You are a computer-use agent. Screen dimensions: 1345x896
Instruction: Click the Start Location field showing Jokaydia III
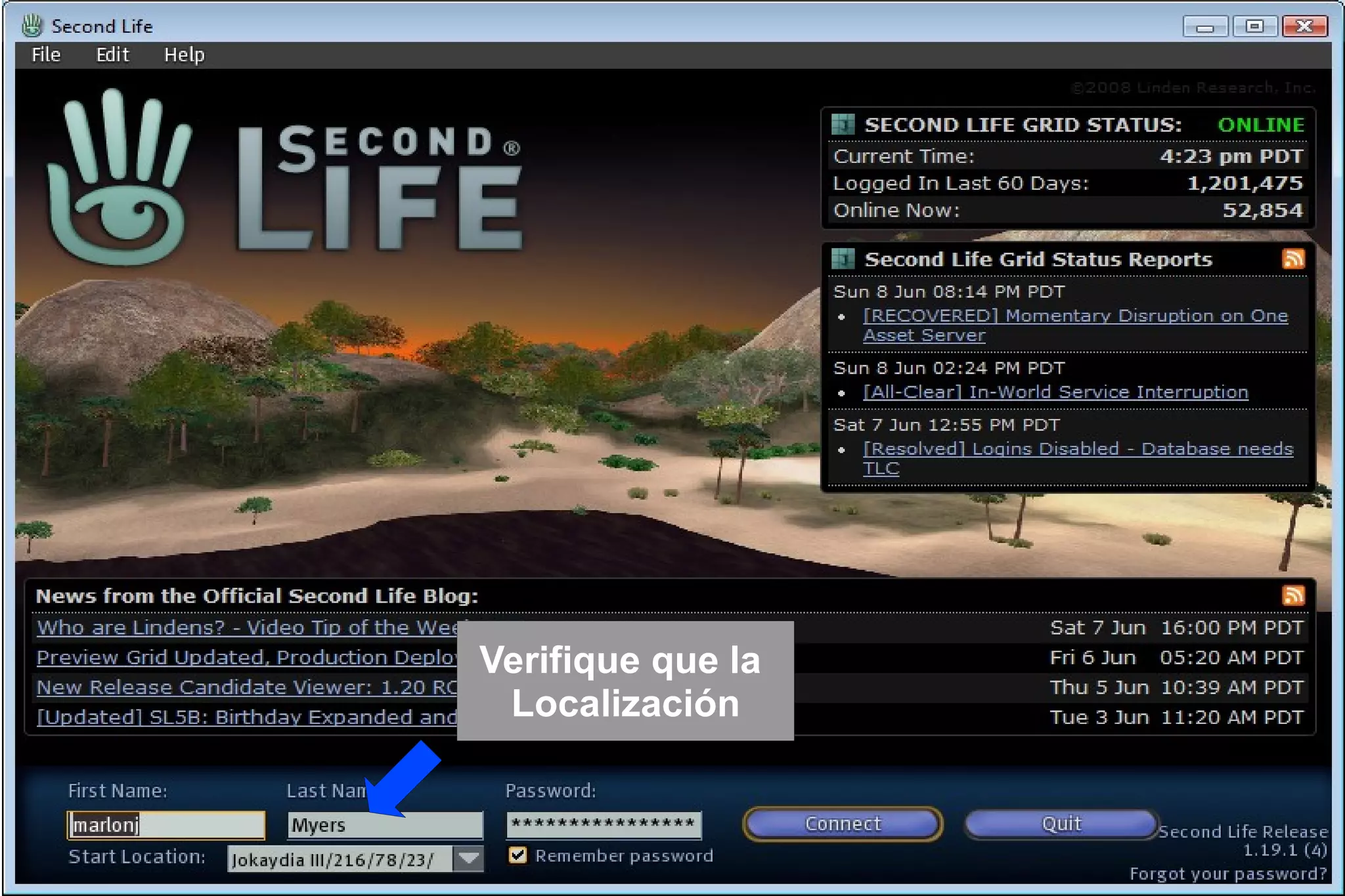340,859
